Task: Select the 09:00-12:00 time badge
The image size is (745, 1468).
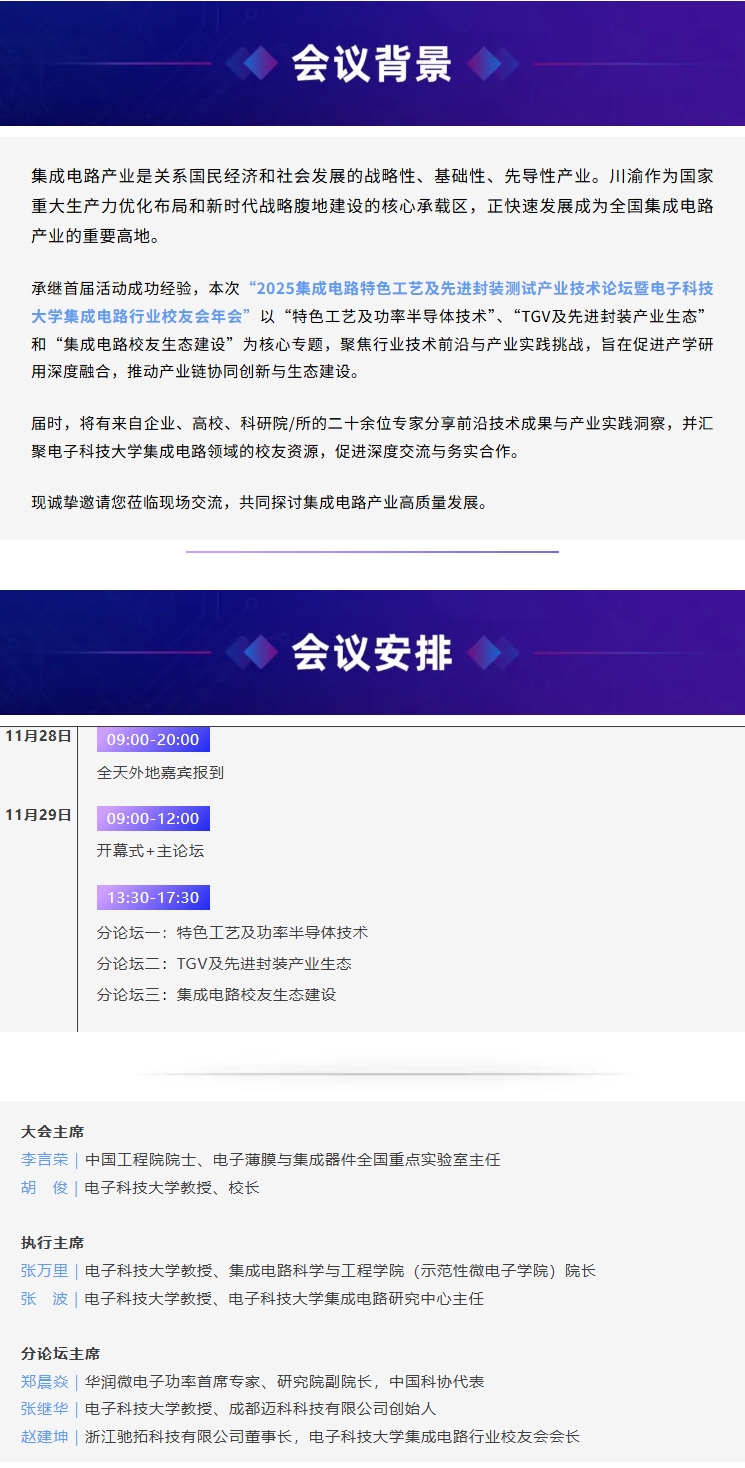Action: click(153, 819)
